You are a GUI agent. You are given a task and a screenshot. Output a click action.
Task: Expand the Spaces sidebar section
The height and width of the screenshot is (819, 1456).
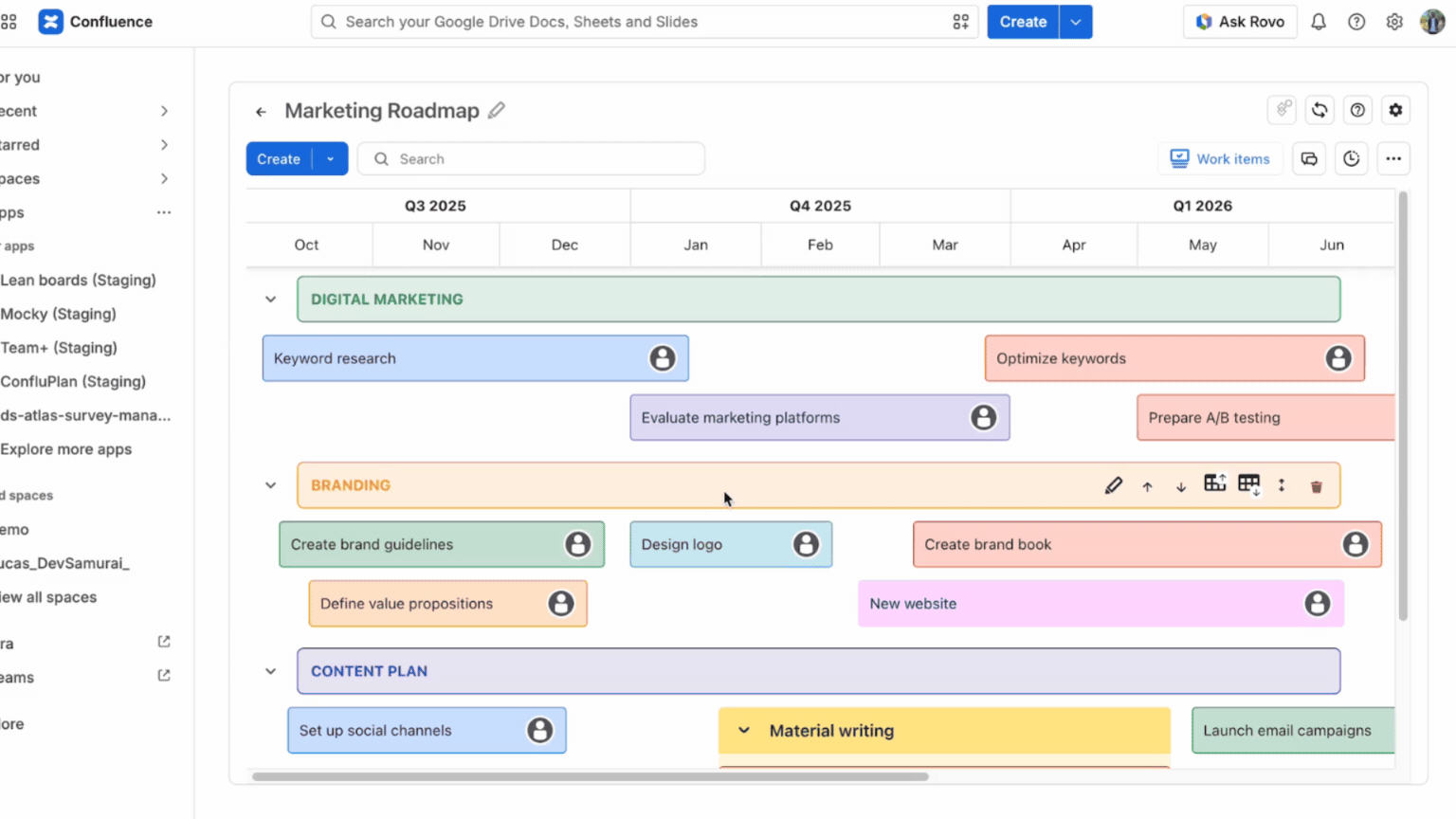pyautogui.click(x=164, y=178)
